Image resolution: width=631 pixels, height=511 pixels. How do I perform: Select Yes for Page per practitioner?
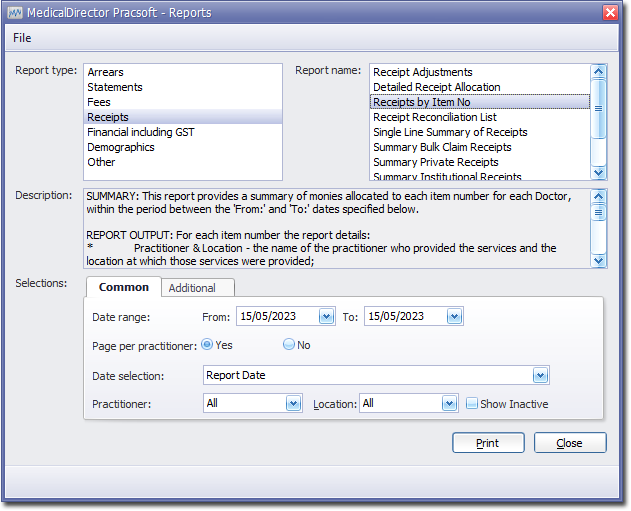coord(208,344)
